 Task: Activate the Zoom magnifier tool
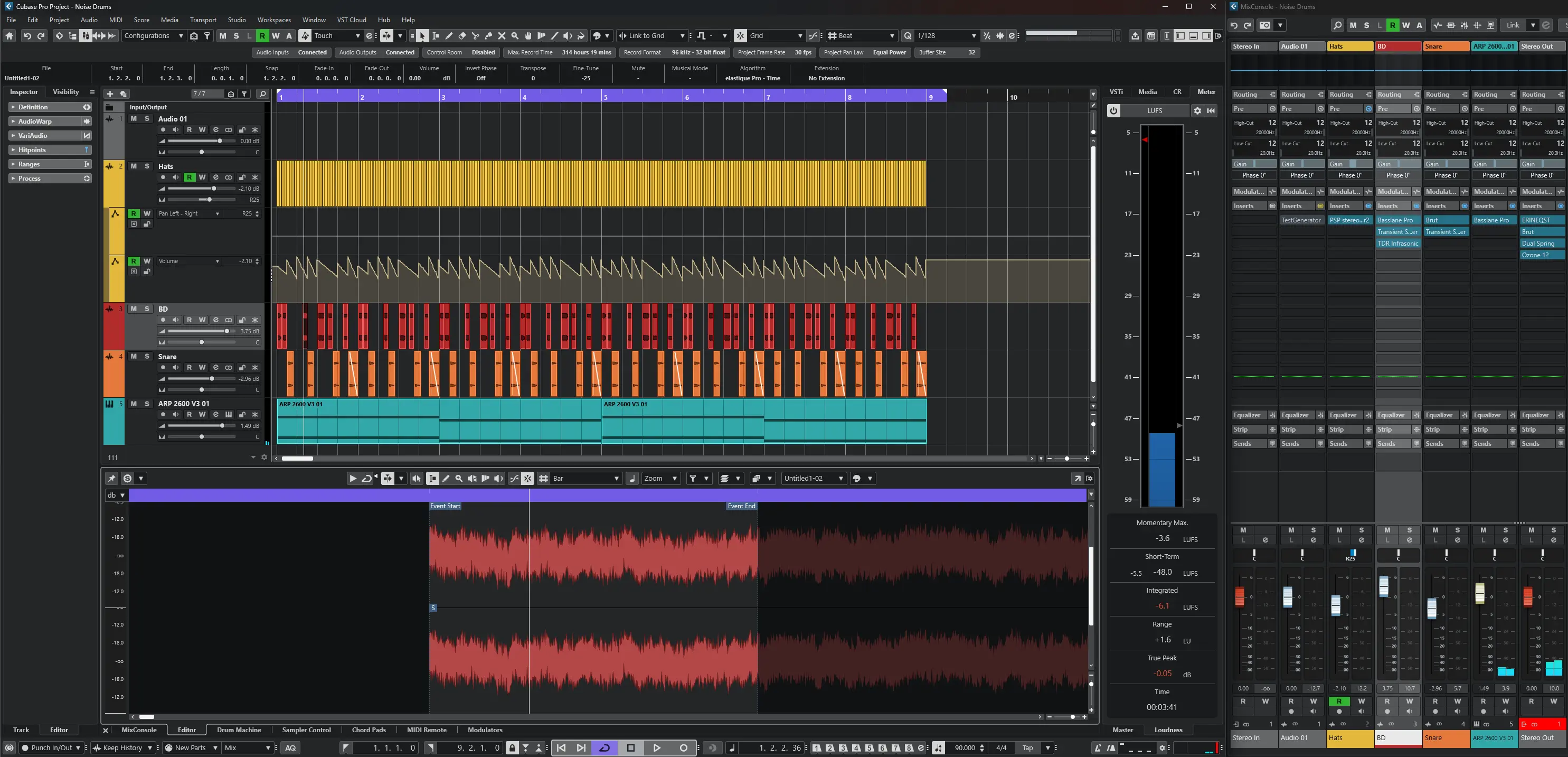(515, 36)
